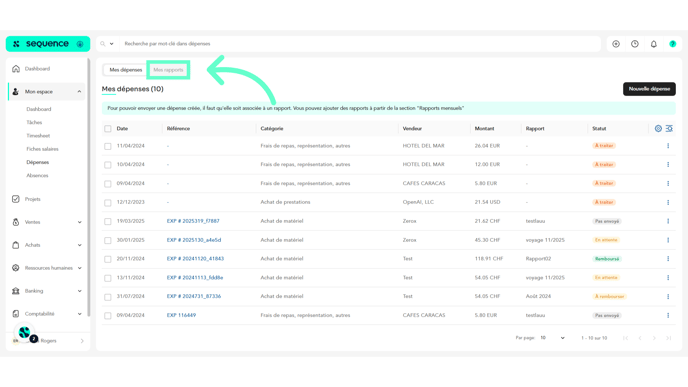Screen dimensions: 688x387
Task: Switch to Mes rapports tab
Action: coord(168,70)
